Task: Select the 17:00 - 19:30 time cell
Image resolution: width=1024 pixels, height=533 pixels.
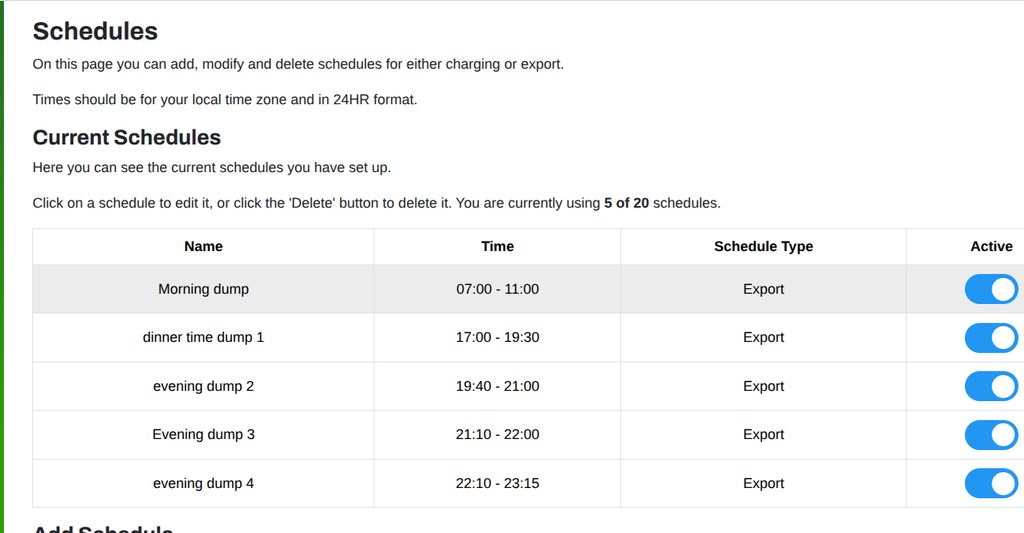Action: click(497, 338)
